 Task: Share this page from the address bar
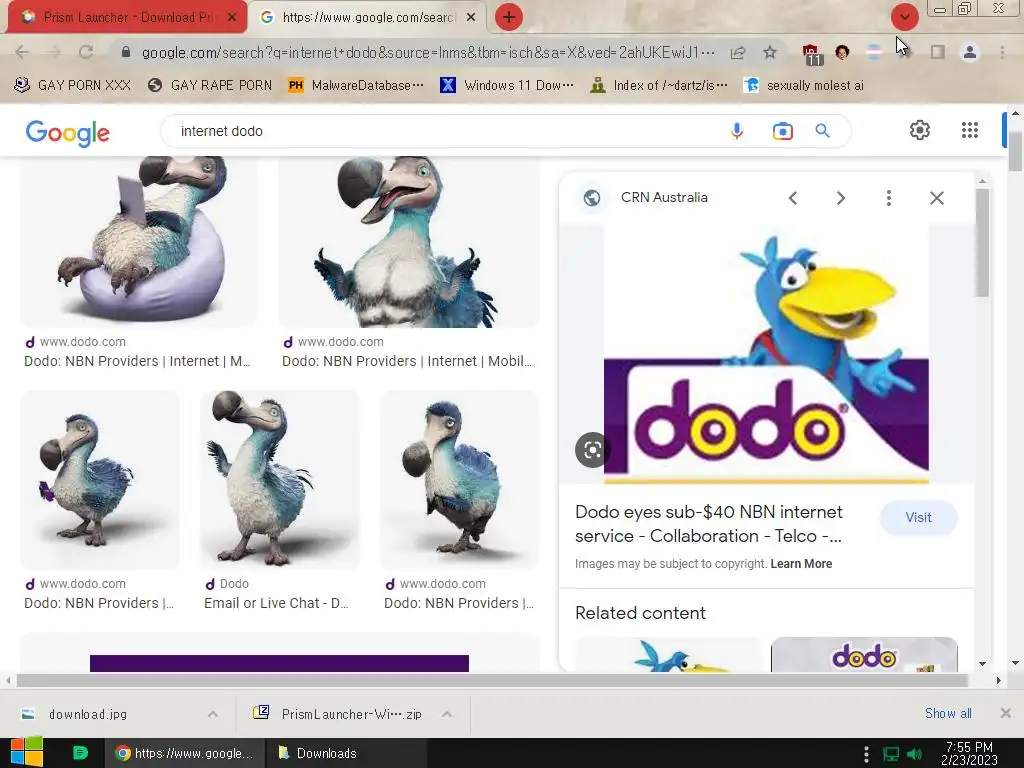coord(738,52)
